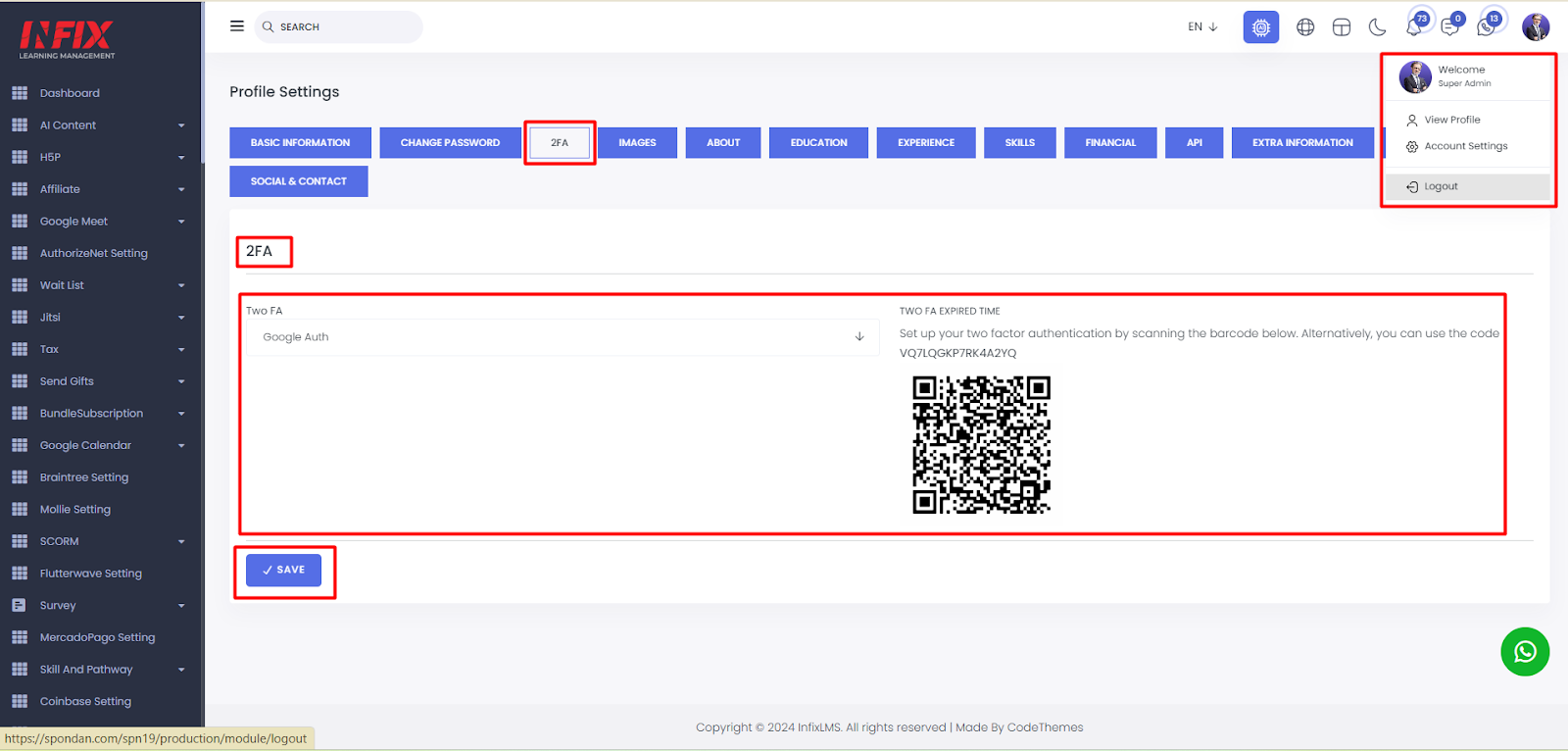
Task: Expand the Google Meet sidebar arrow
Action: 181,222
